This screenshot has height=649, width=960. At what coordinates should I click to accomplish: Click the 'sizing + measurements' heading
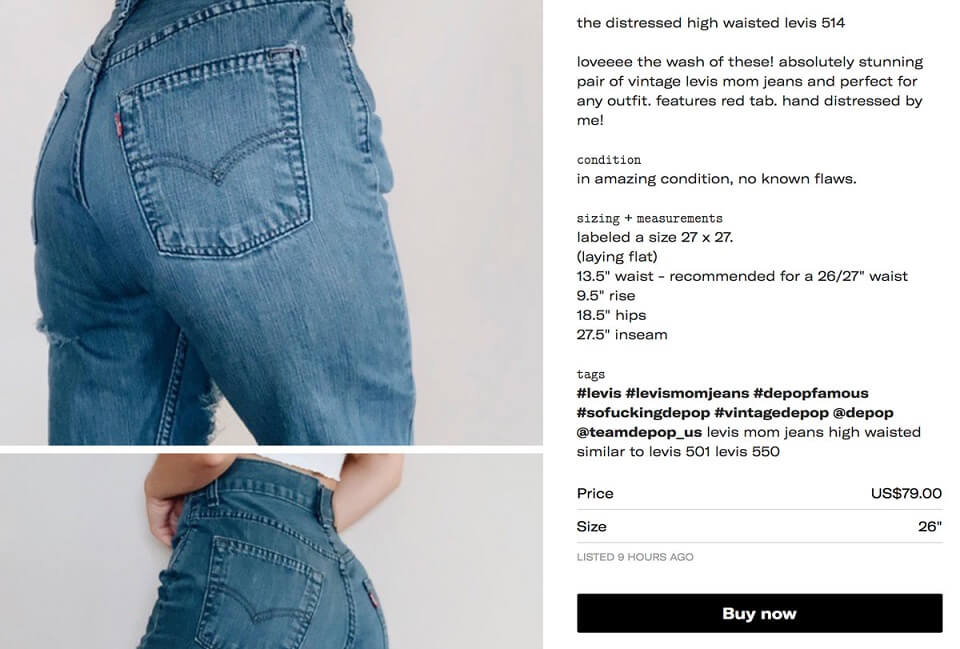coord(650,219)
